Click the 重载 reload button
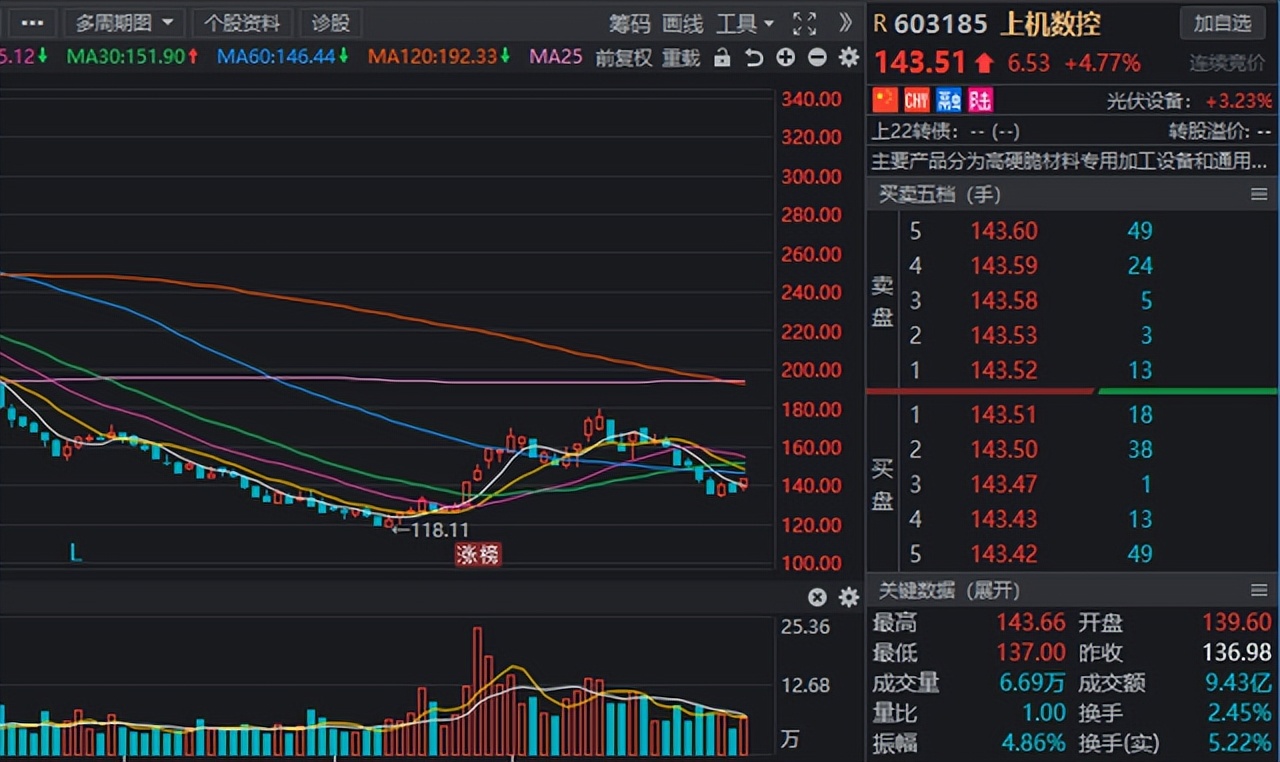Image resolution: width=1280 pixels, height=762 pixels. [x=681, y=58]
